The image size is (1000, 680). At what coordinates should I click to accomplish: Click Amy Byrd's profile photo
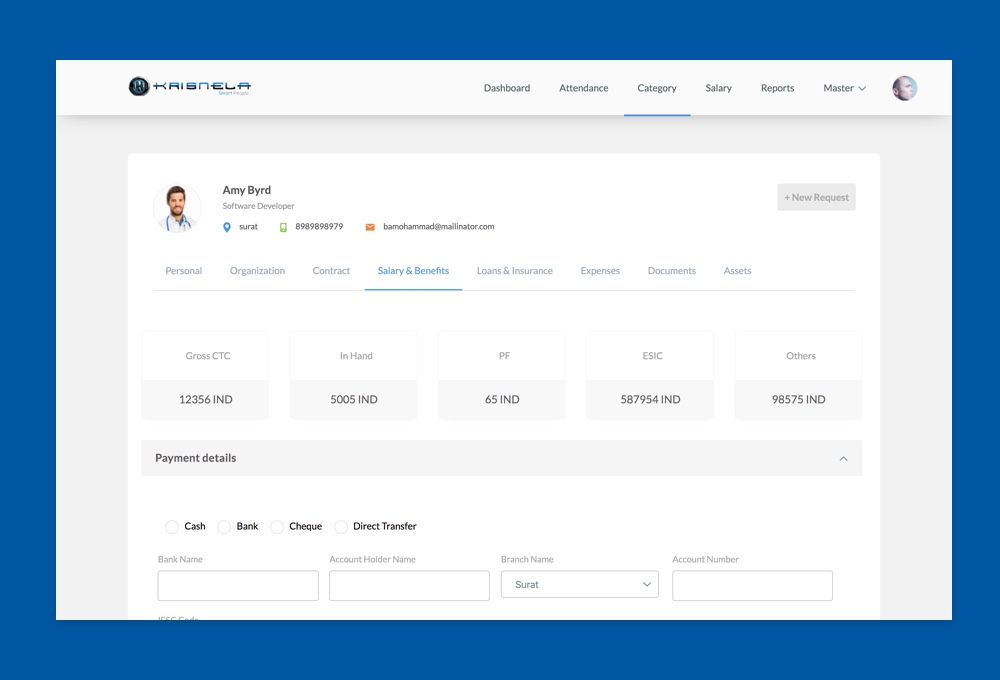tap(177, 209)
